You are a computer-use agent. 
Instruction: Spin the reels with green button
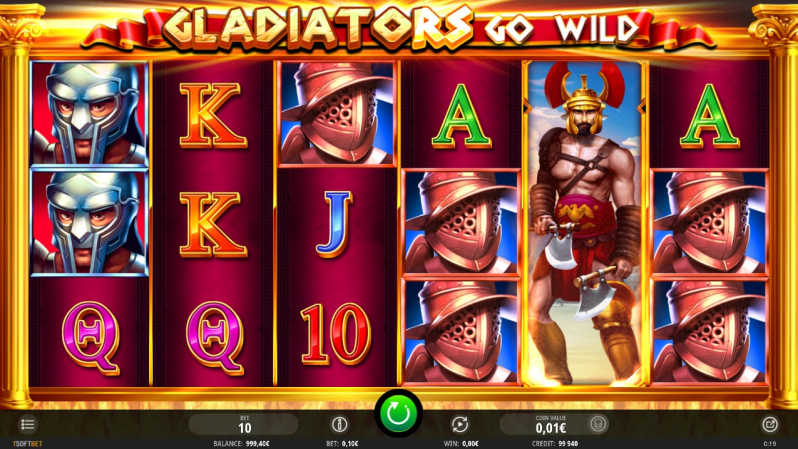click(x=398, y=413)
